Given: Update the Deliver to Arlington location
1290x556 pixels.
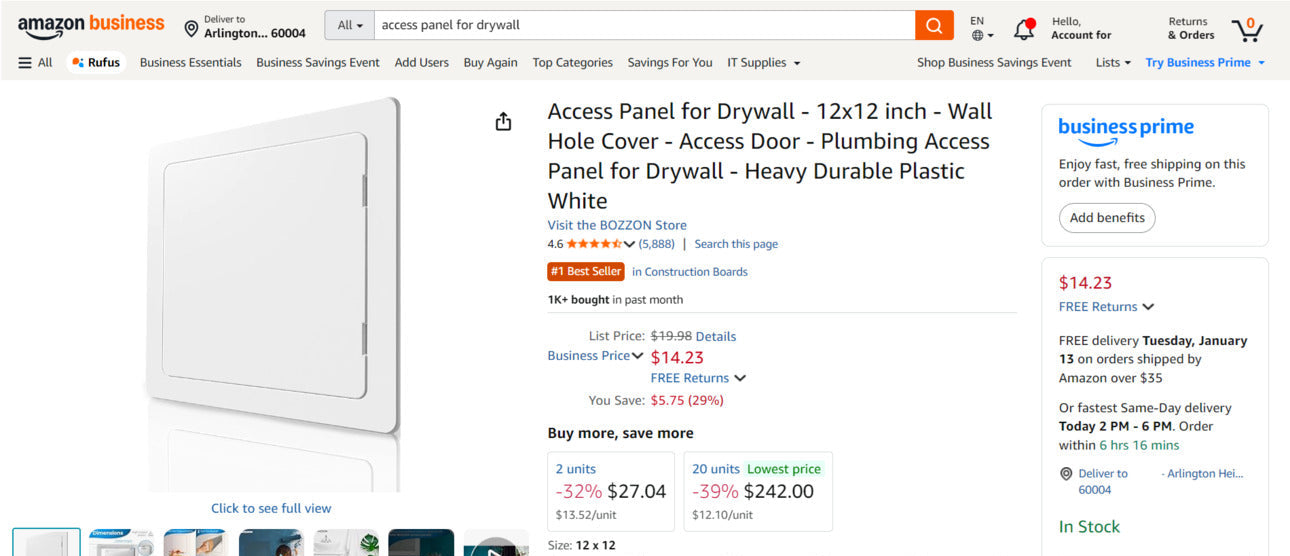Looking at the screenshot, I should (x=245, y=26).
